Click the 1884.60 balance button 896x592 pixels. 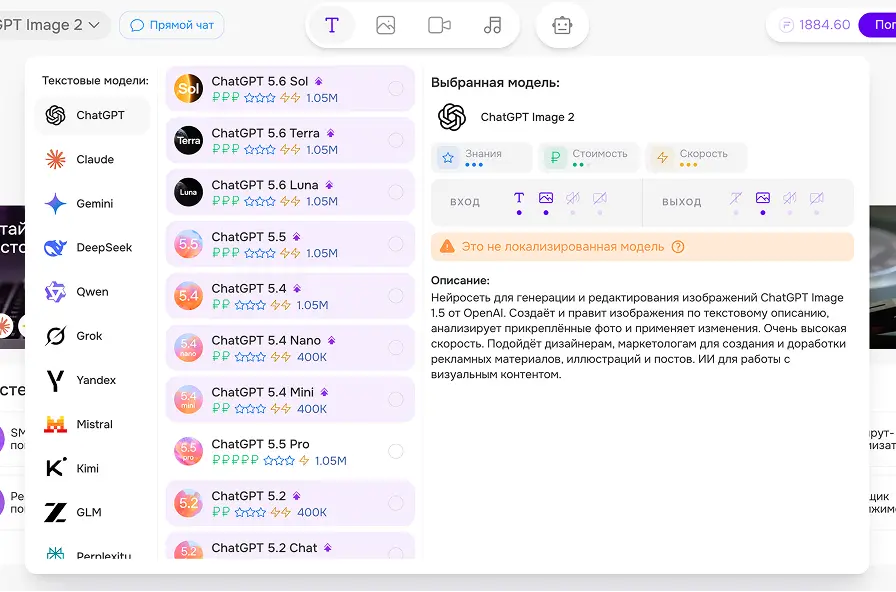[815, 25]
